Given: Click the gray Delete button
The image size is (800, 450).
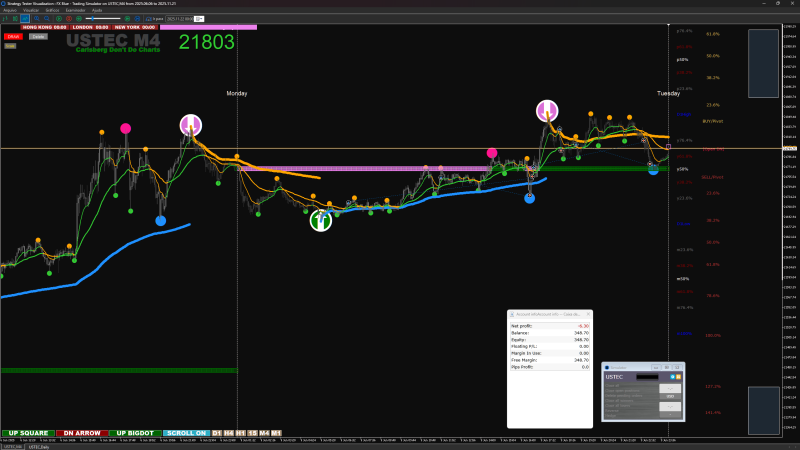Looking at the screenshot, I should [x=38, y=37].
